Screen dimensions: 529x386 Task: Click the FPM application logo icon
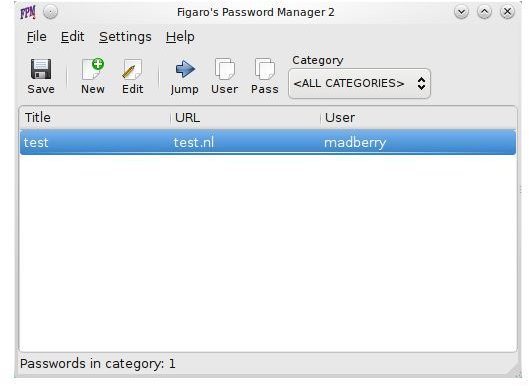click(x=28, y=12)
